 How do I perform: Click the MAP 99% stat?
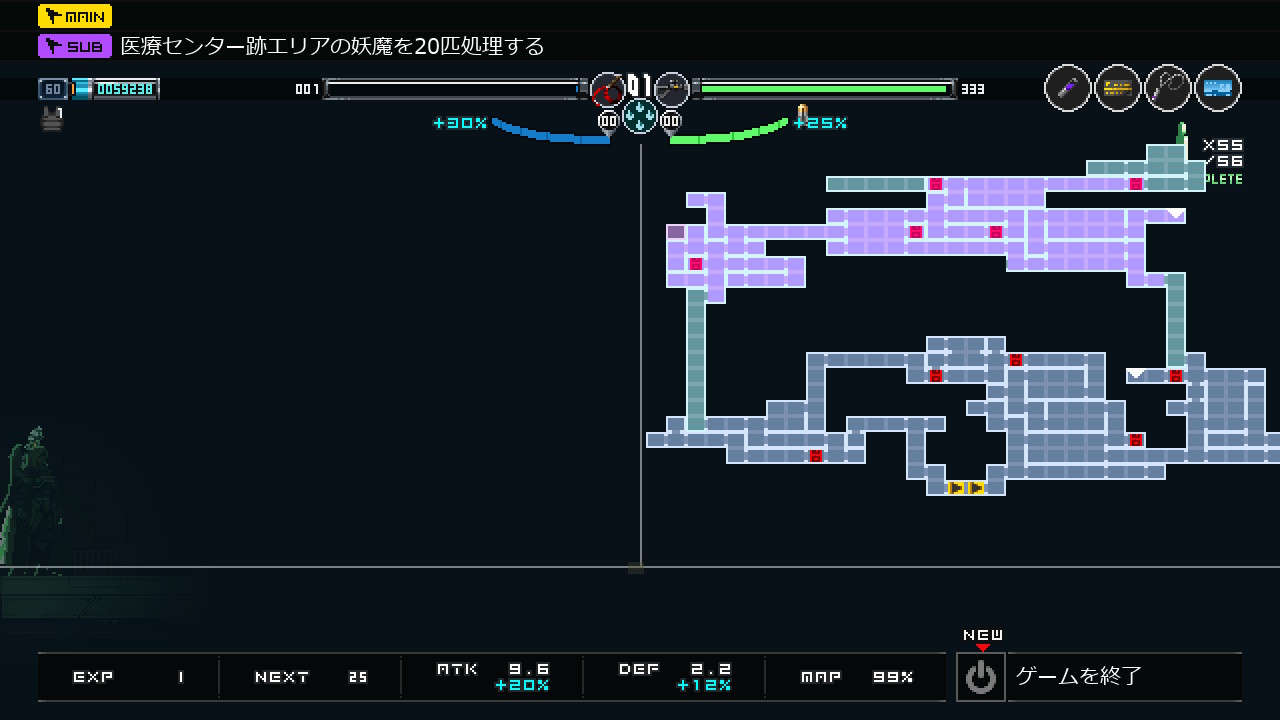pyautogui.click(x=856, y=677)
